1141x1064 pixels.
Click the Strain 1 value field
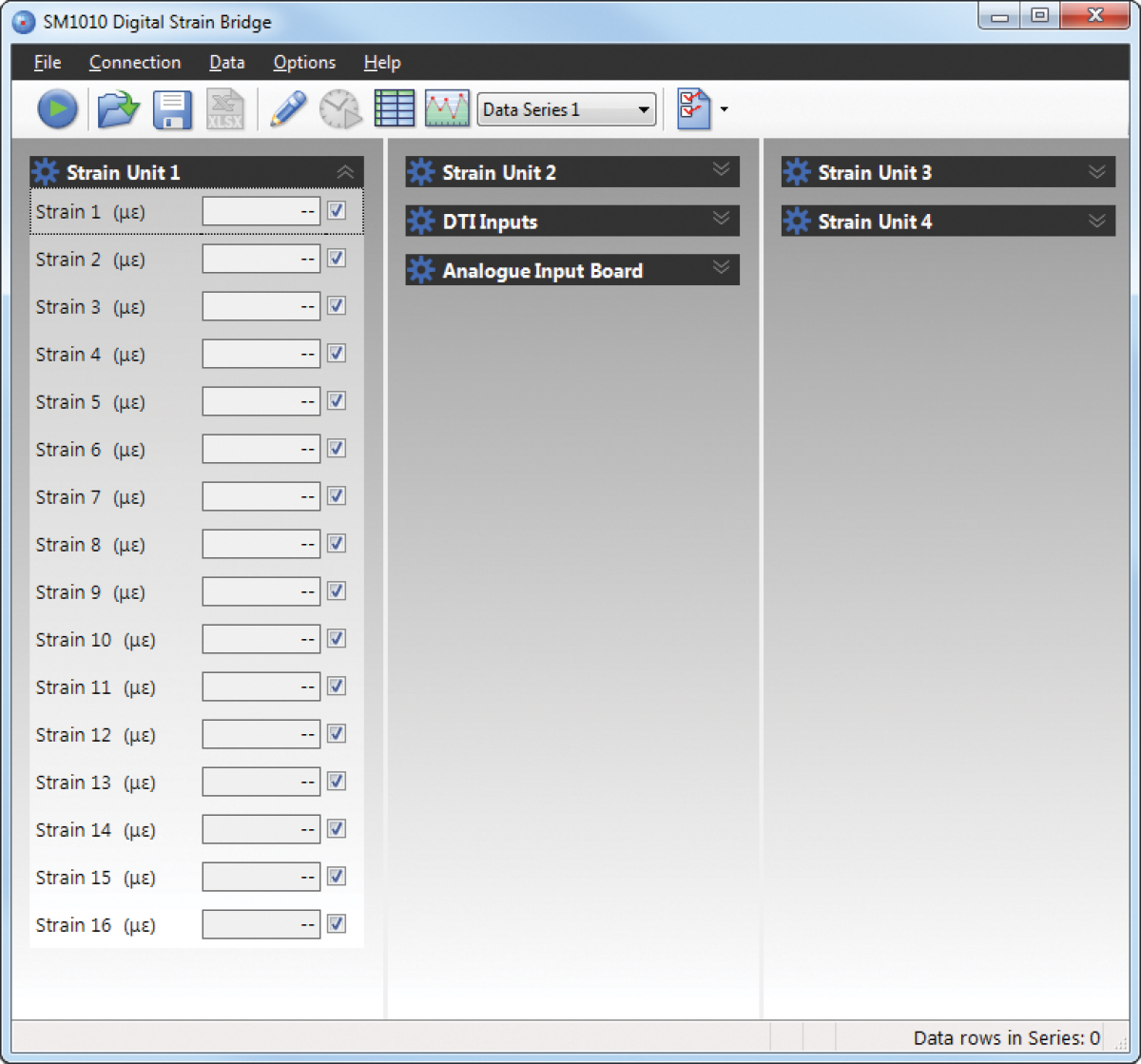point(261,211)
